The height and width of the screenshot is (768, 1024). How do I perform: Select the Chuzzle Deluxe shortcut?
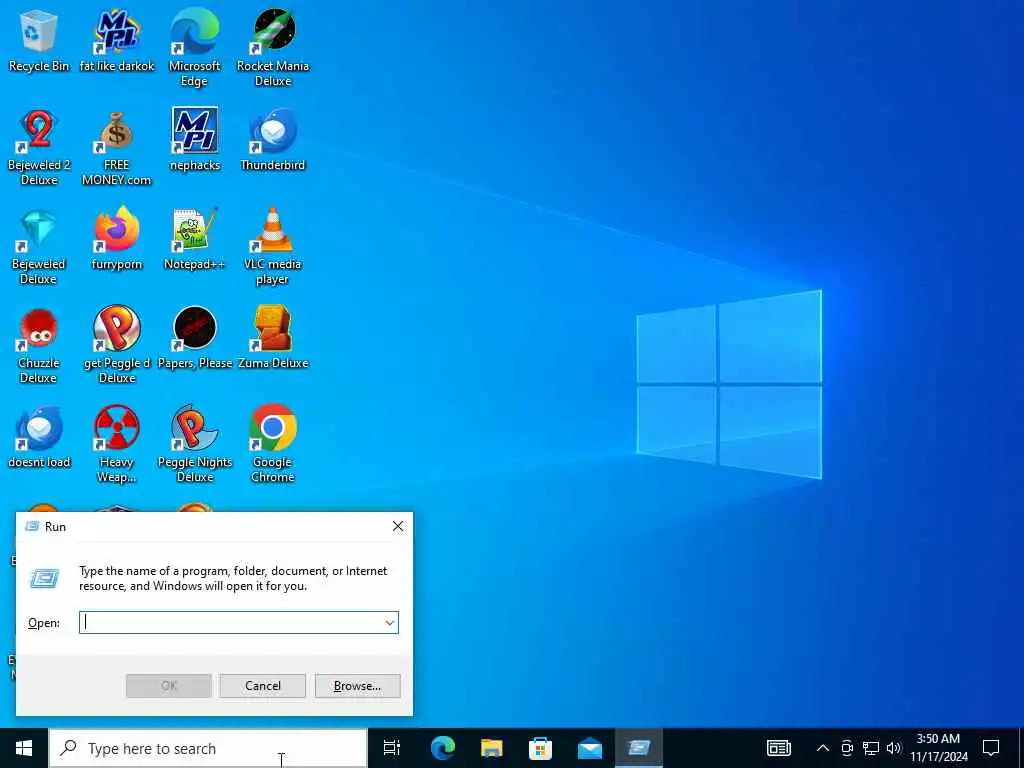(x=39, y=346)
